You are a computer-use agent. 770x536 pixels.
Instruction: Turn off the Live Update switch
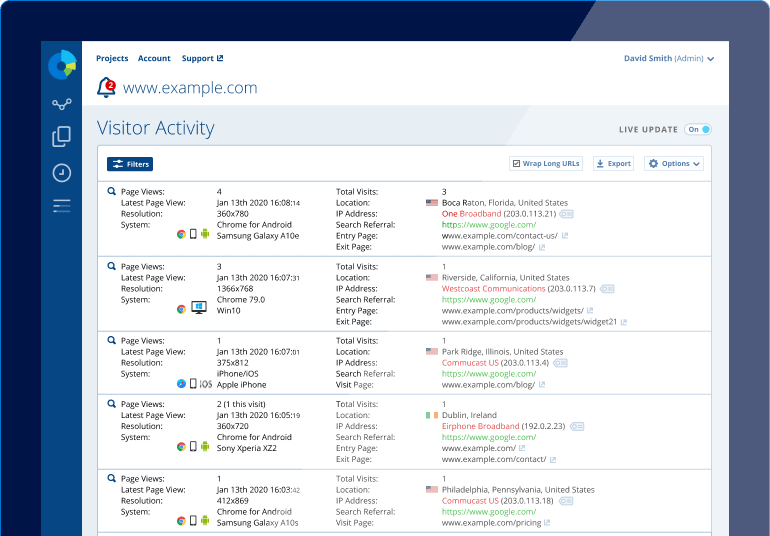pyautogui.click(x=698, y=130)
